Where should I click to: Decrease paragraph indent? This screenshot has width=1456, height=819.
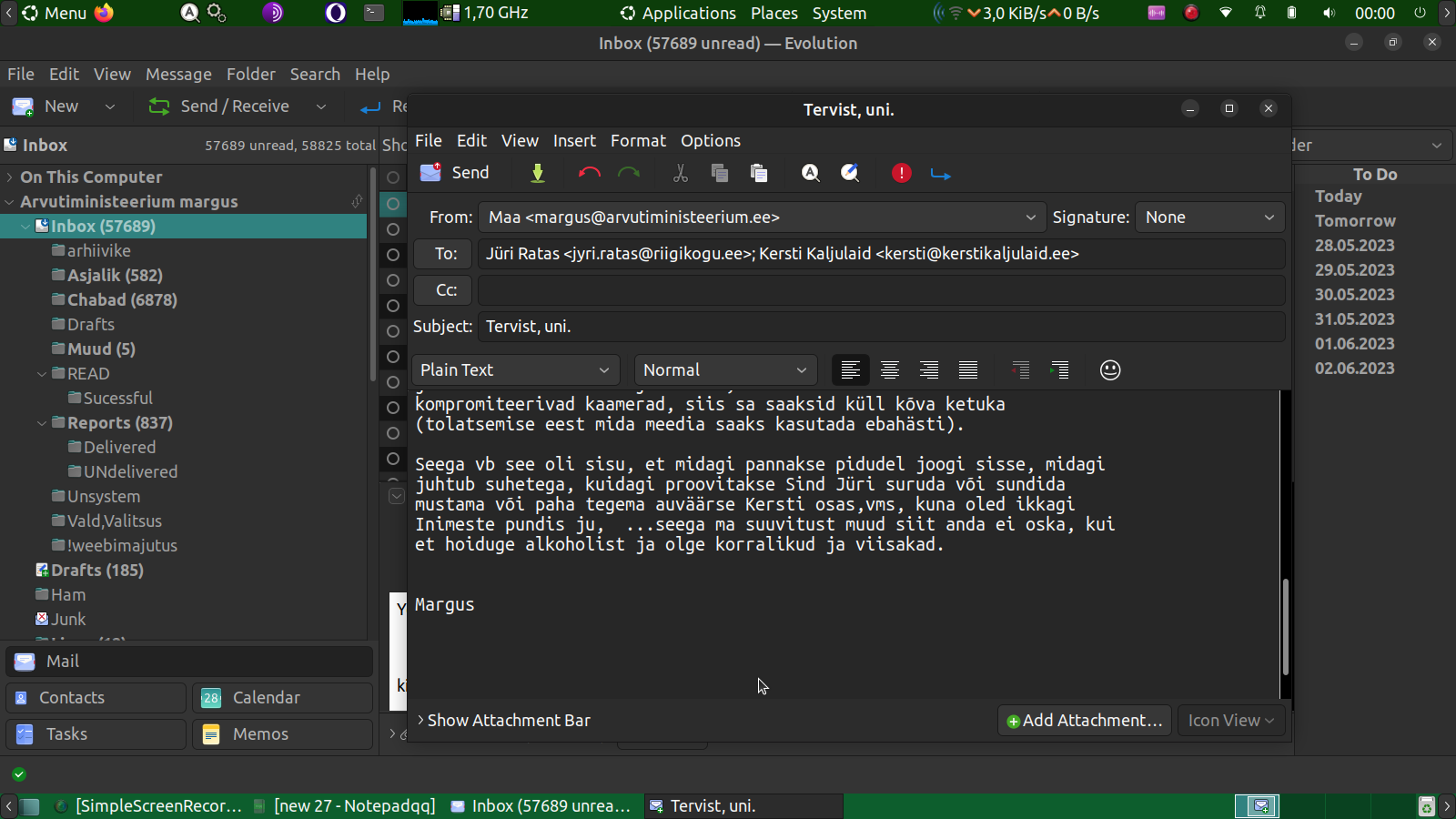pyautogui.click(x=1020, y=370)
